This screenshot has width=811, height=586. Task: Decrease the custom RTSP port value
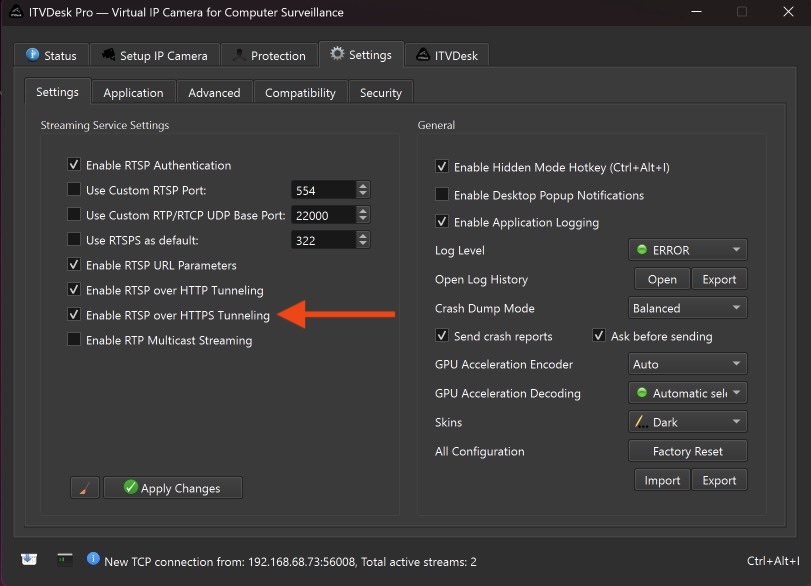coord(363,194)
